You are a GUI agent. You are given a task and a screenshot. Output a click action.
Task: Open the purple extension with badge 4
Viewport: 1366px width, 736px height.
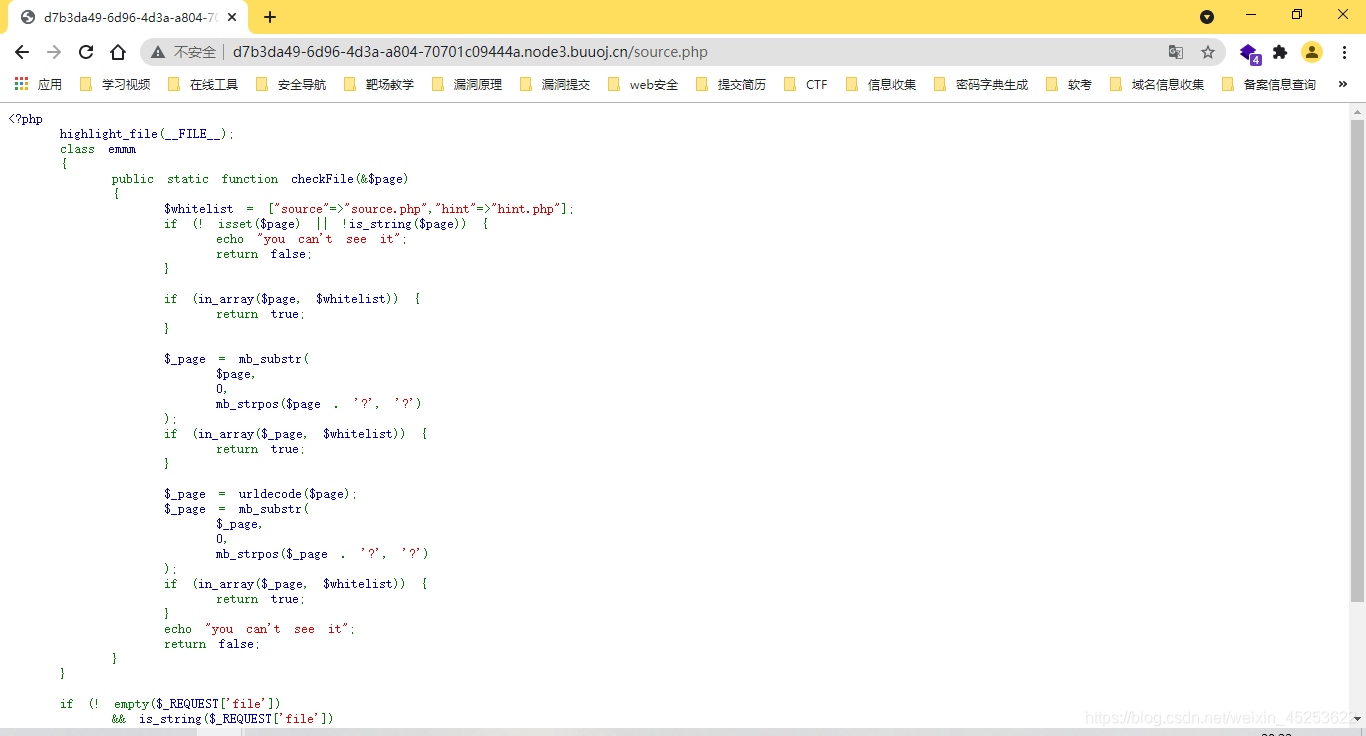(x=1249, y=53)
